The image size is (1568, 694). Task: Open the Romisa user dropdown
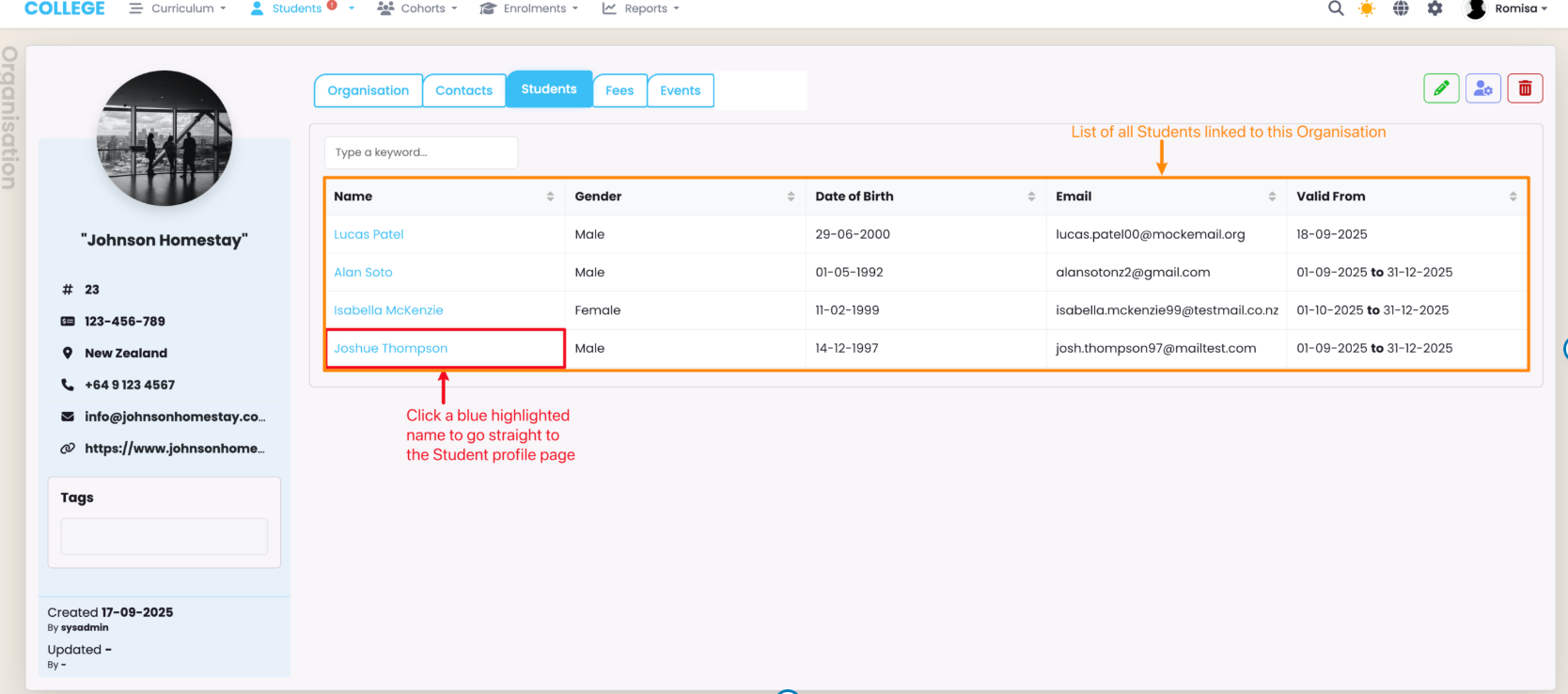[1507, 8]
